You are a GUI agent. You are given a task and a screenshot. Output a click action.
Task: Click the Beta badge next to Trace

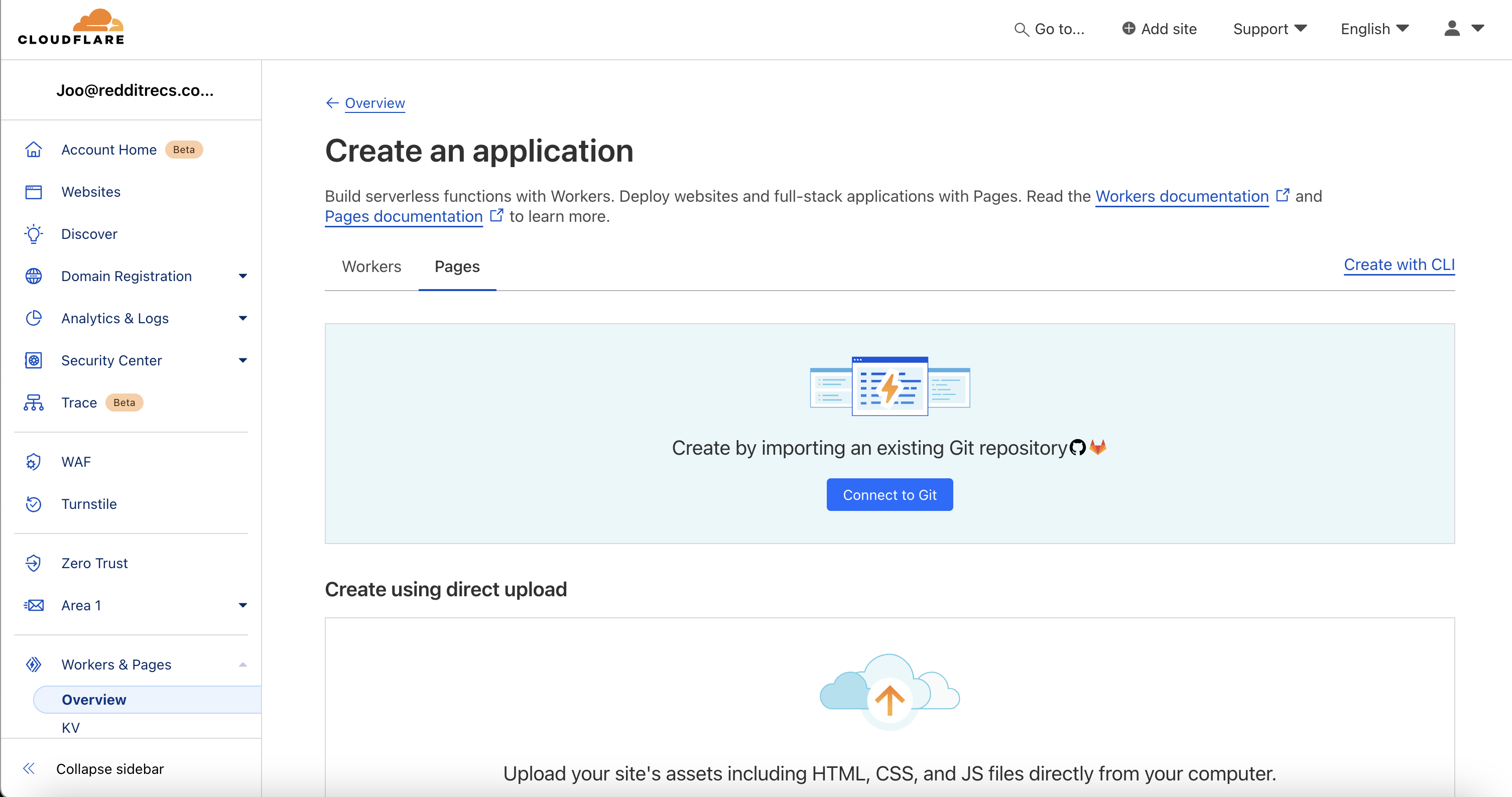[x=124, y=403]
